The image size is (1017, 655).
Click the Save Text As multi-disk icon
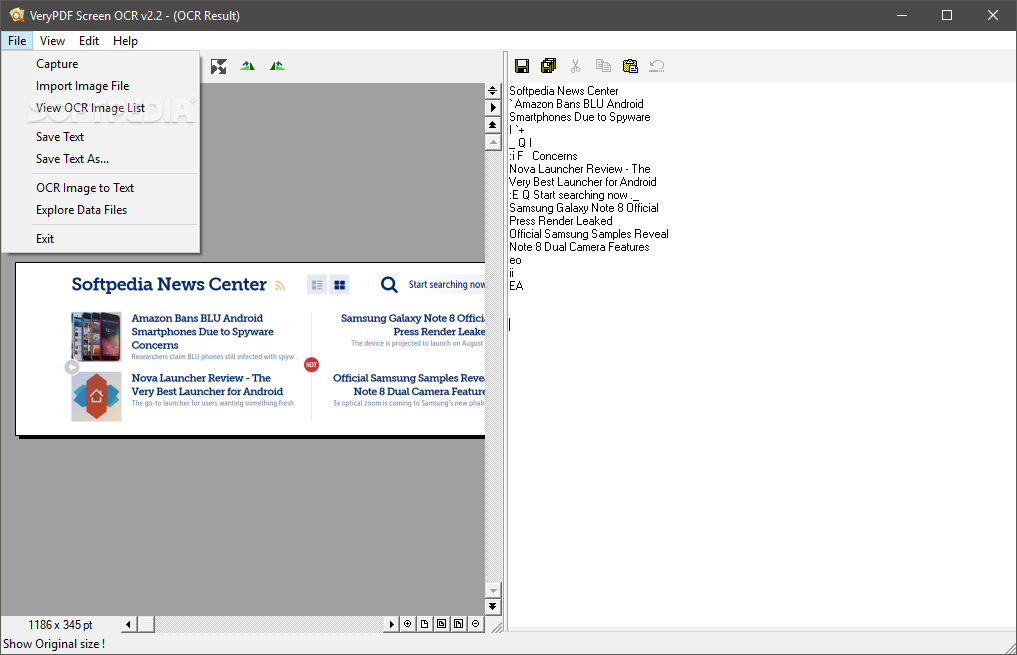549,66
